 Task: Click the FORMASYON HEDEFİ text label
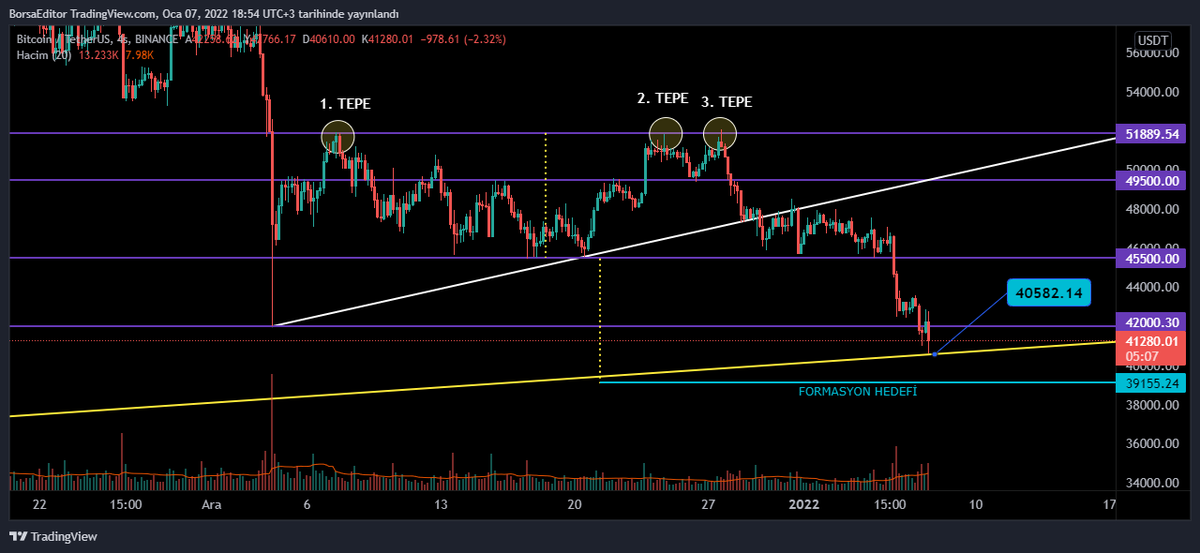(x=857, y=392)
